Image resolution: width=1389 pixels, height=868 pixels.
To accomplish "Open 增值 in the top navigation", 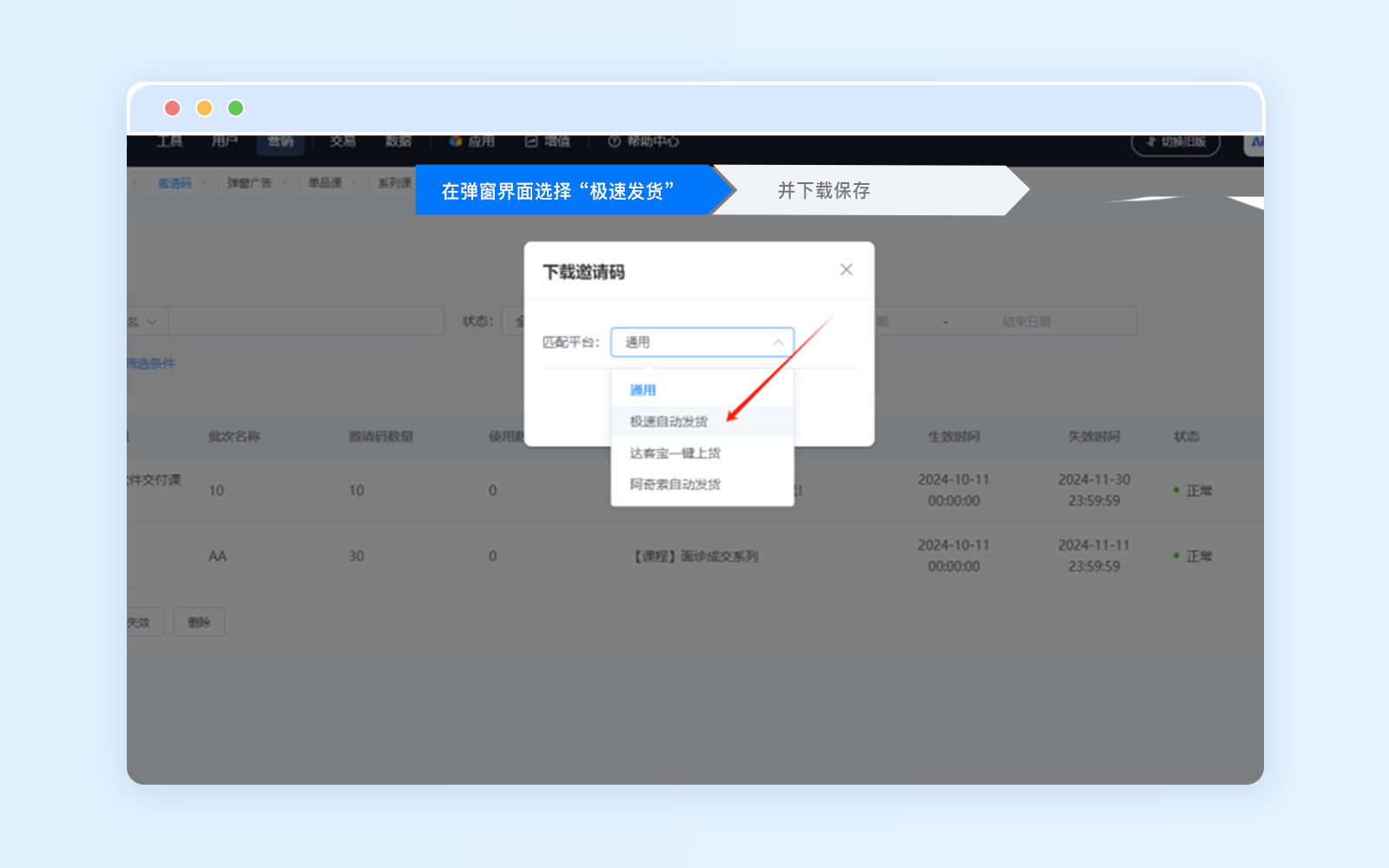I will (548, 141).
